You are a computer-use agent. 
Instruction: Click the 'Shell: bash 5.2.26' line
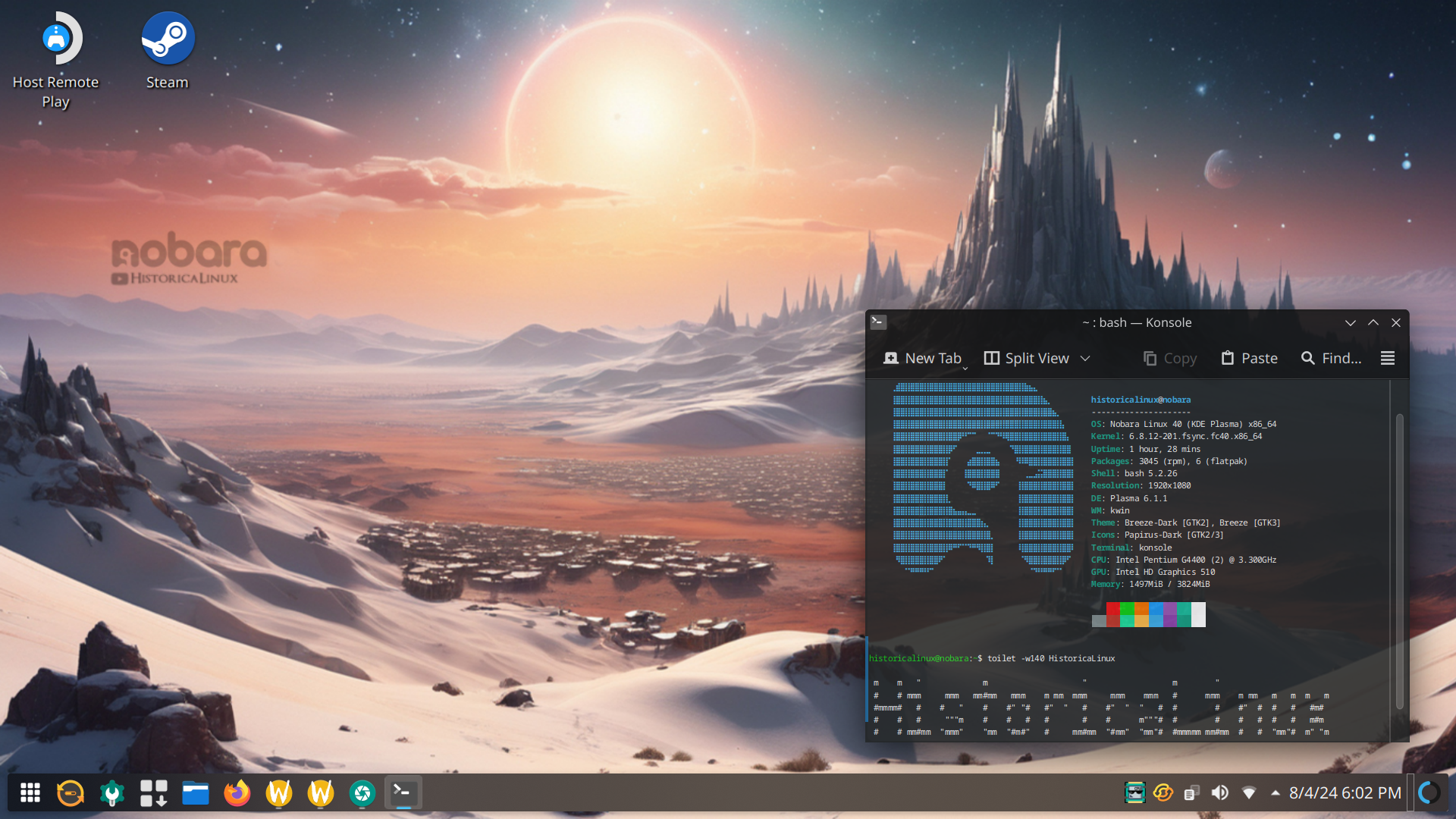[1134, 473]
